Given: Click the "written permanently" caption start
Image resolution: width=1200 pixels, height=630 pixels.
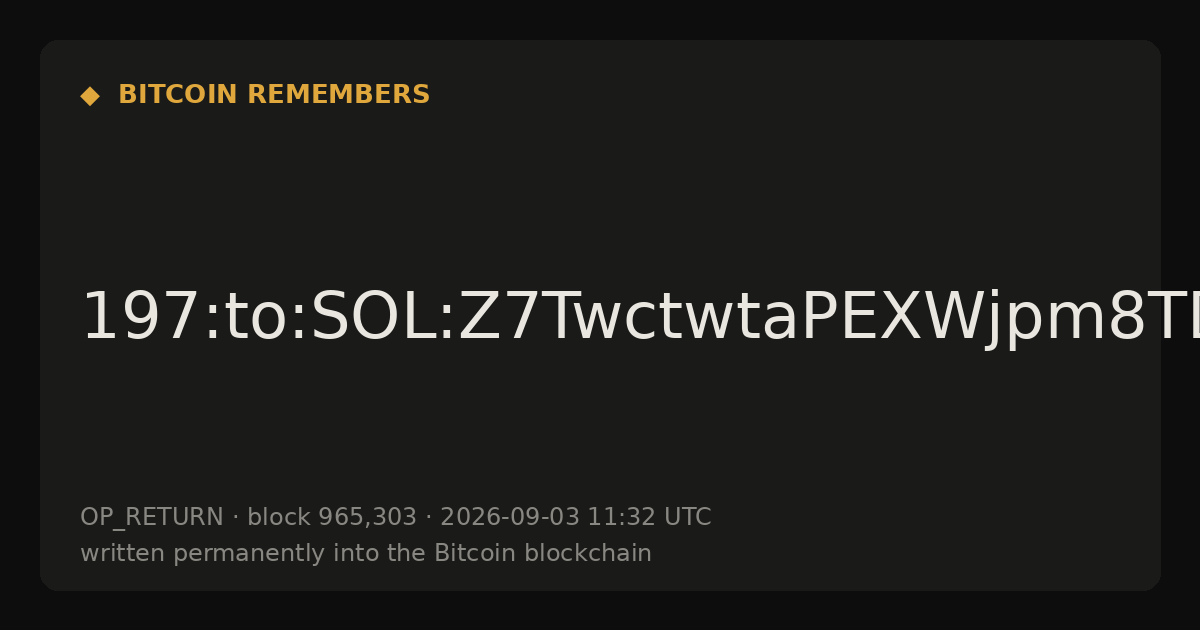Looking at the screenshot, I should point(176,553).
